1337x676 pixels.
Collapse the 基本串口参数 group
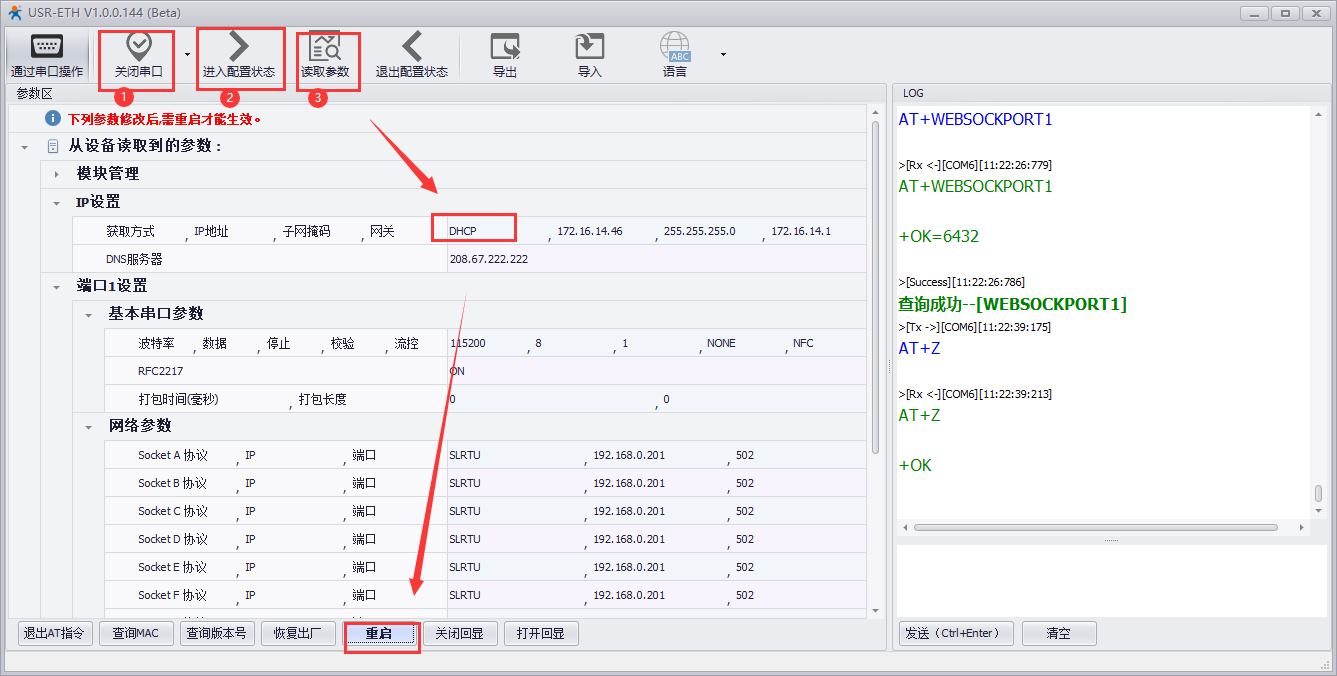(89, 315)
